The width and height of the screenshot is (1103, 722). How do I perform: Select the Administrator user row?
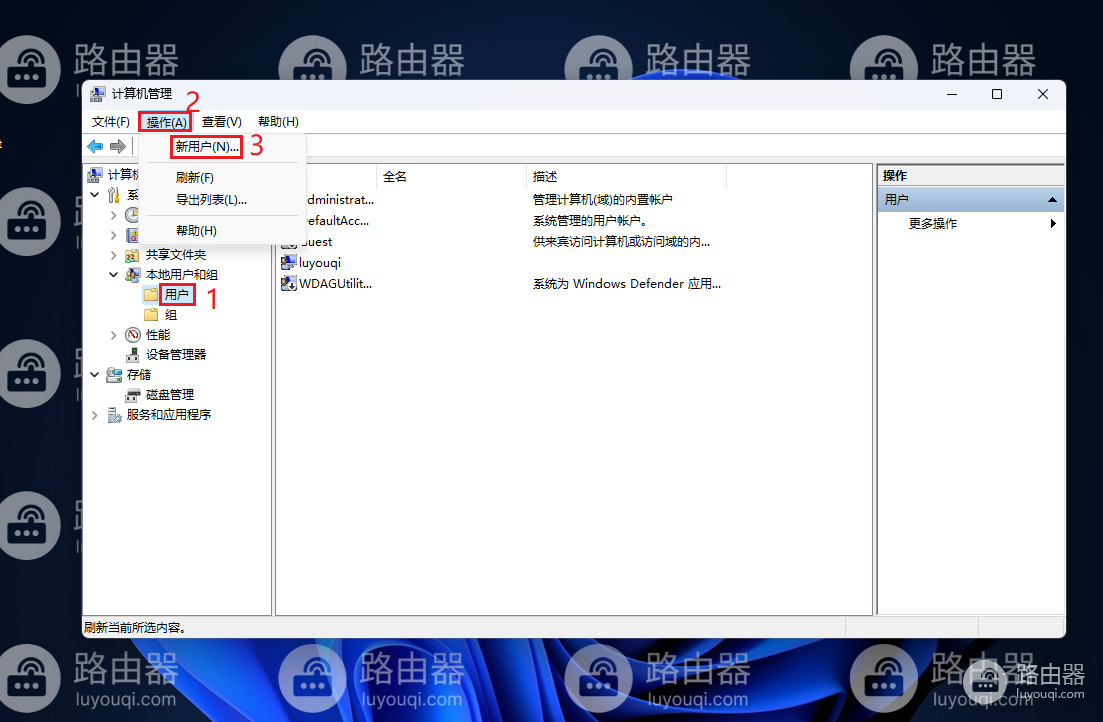tap(340, 200)
